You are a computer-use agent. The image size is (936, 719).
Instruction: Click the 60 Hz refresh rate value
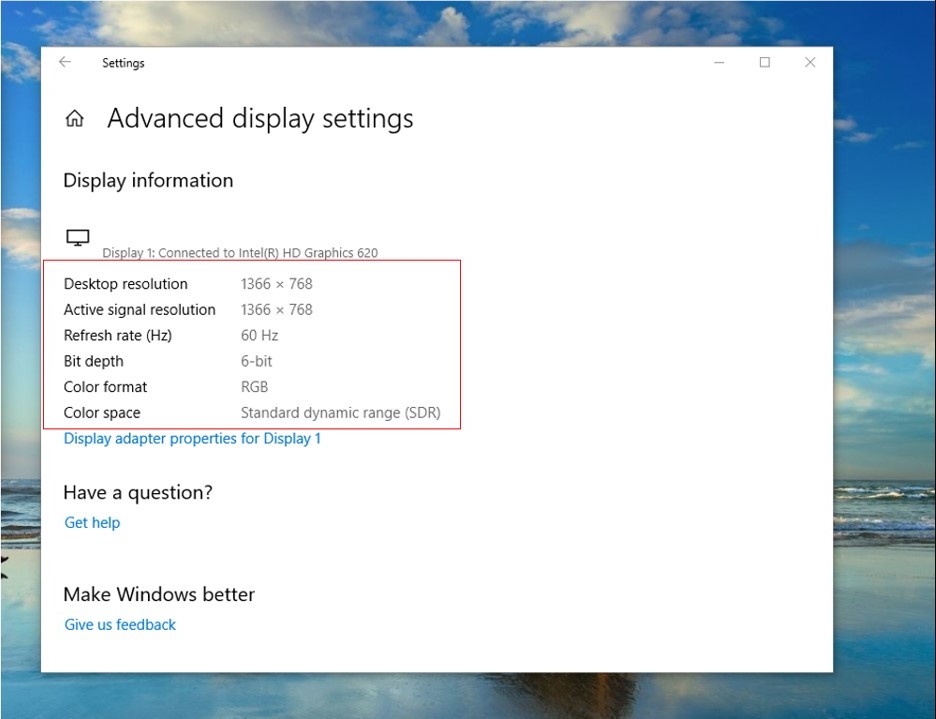pyautogui.click(x=259, y=336)
